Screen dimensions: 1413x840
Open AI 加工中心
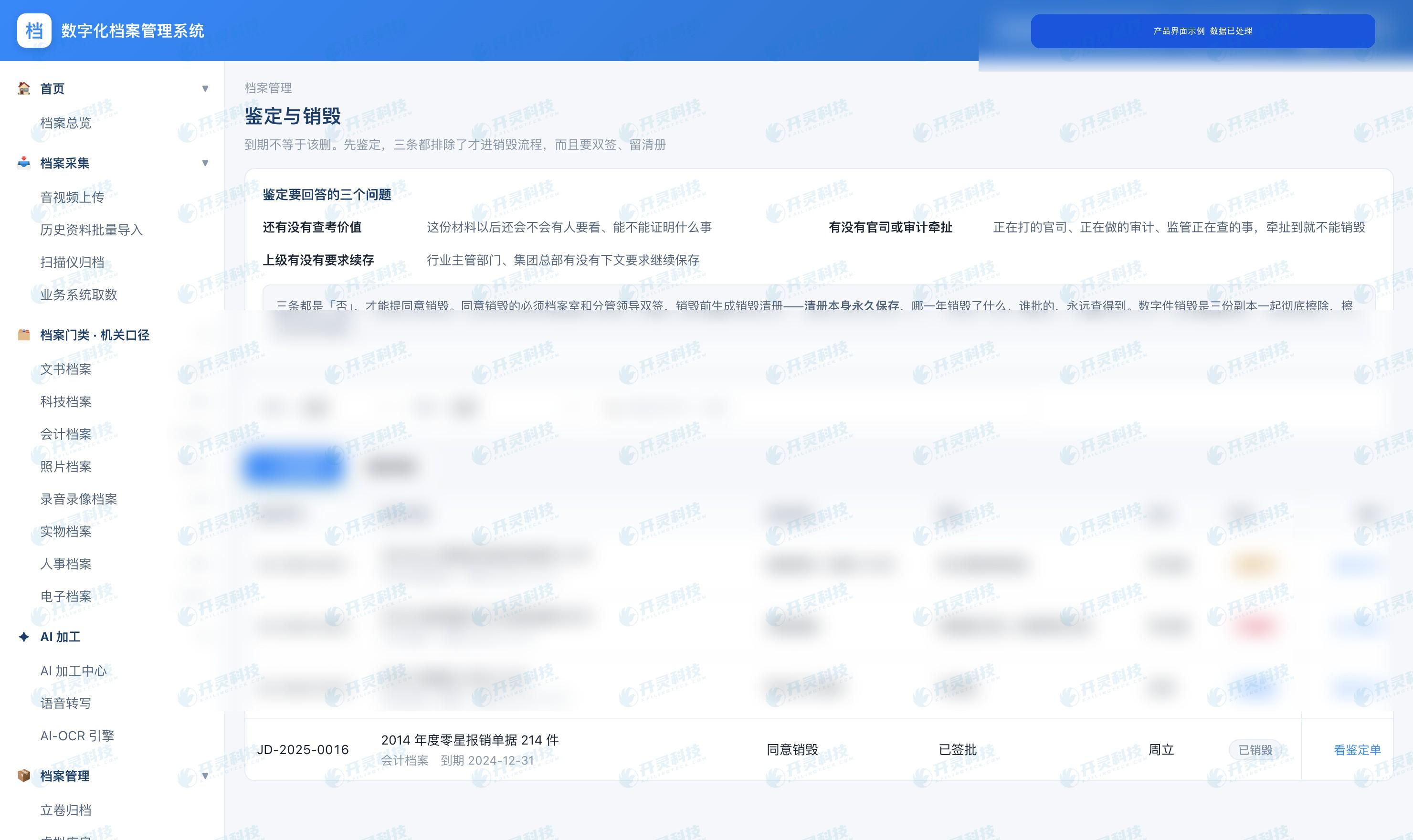coord(74,671)
